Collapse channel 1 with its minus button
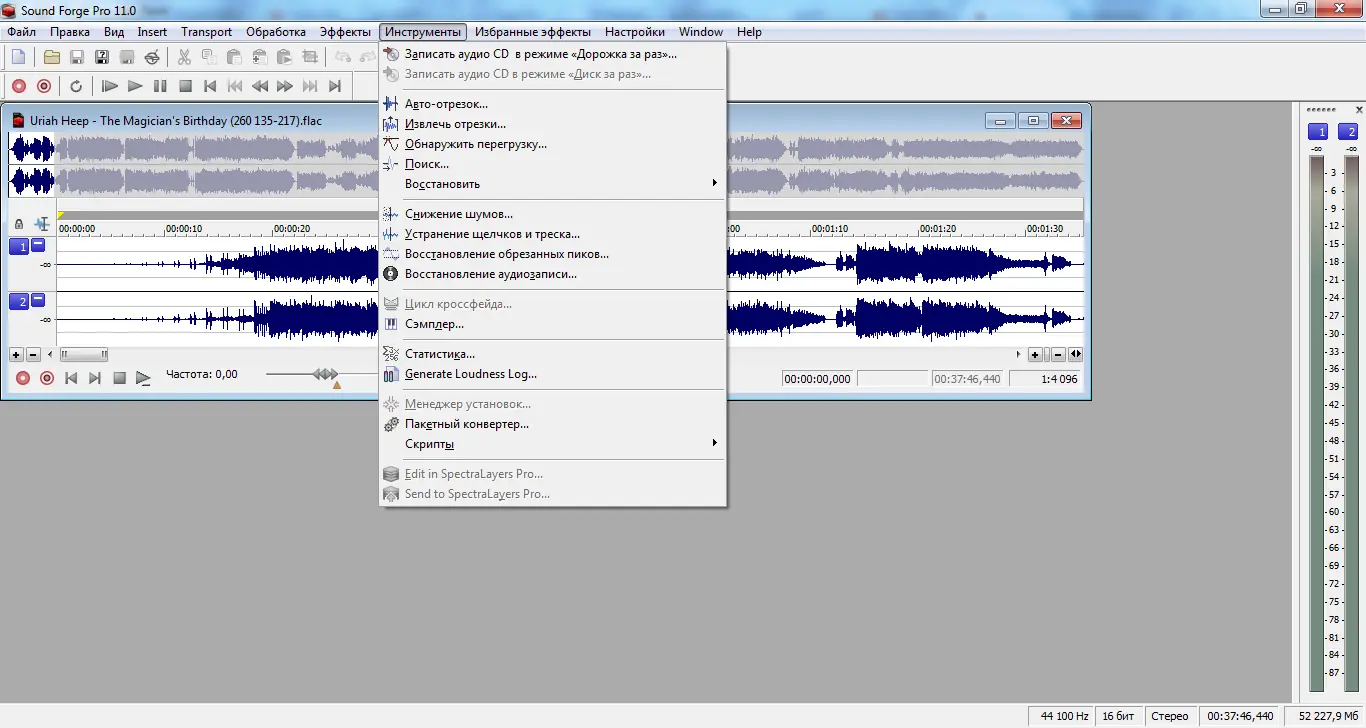This screenshot has width=1366, height=728. click(x=39, y=245)
